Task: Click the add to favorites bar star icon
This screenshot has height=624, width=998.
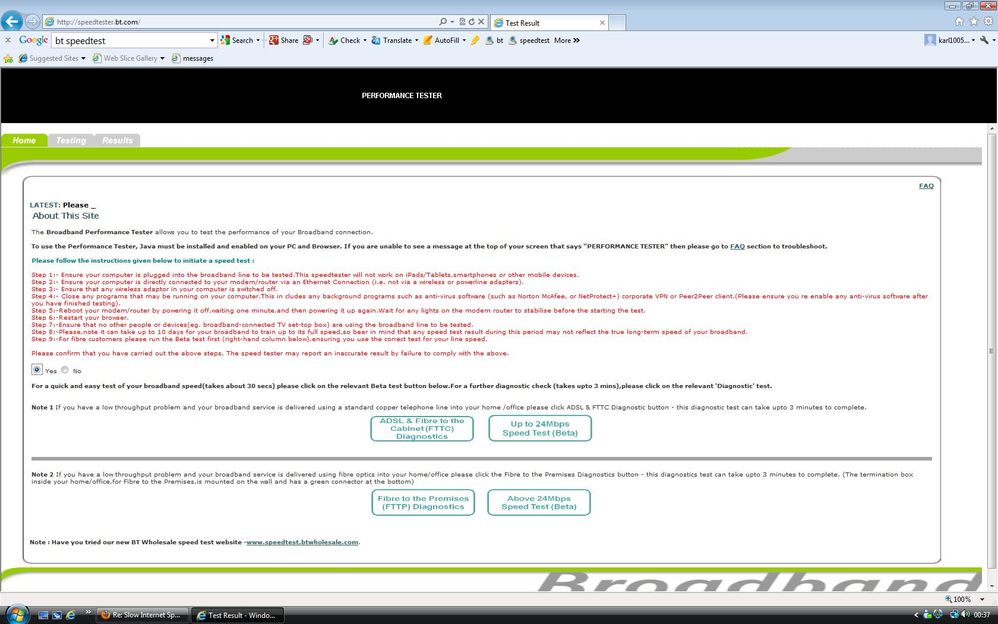Action: click(8, 59)
